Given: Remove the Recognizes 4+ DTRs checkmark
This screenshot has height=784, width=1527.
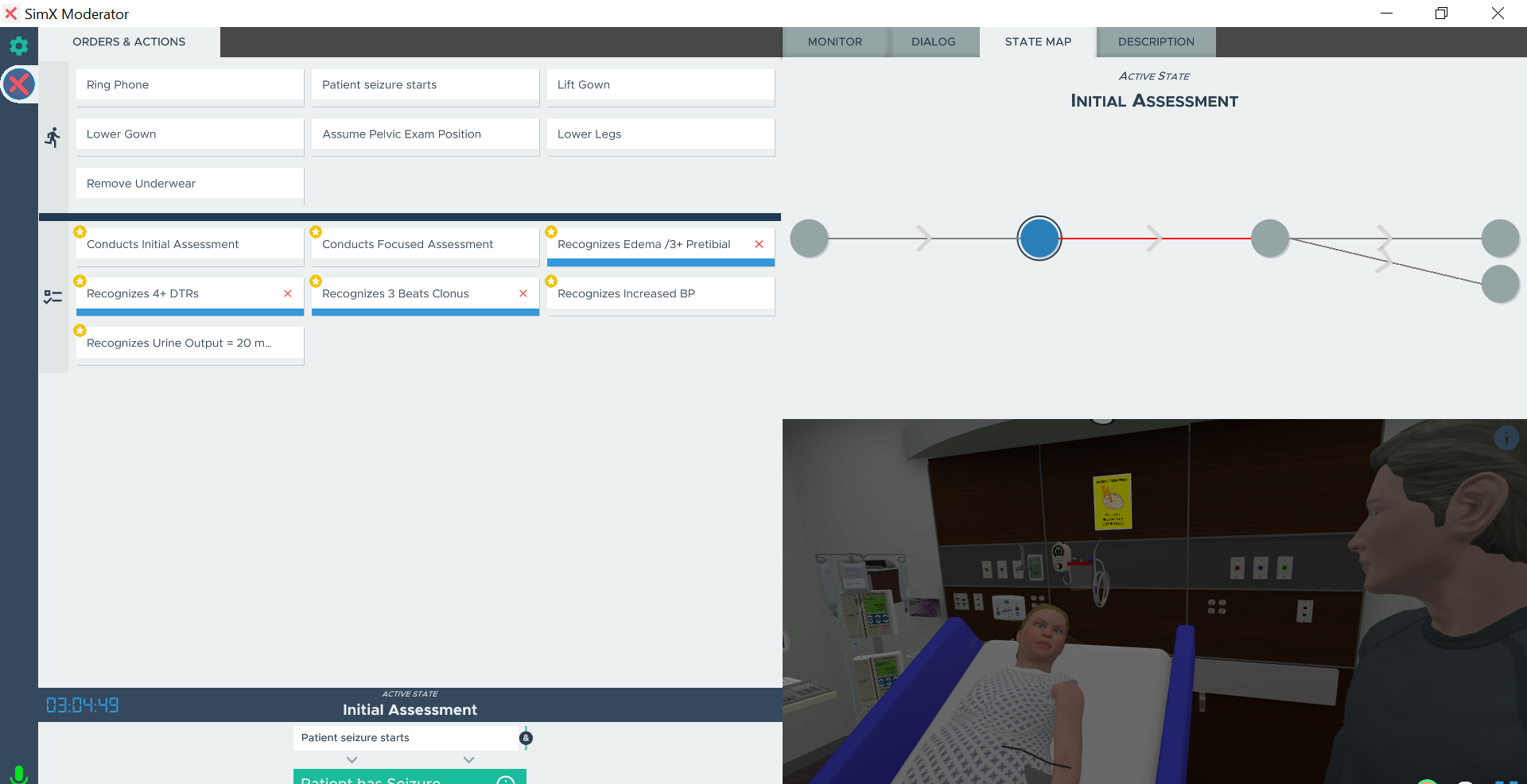Looking at the screenshot, I should pos(288,293).
